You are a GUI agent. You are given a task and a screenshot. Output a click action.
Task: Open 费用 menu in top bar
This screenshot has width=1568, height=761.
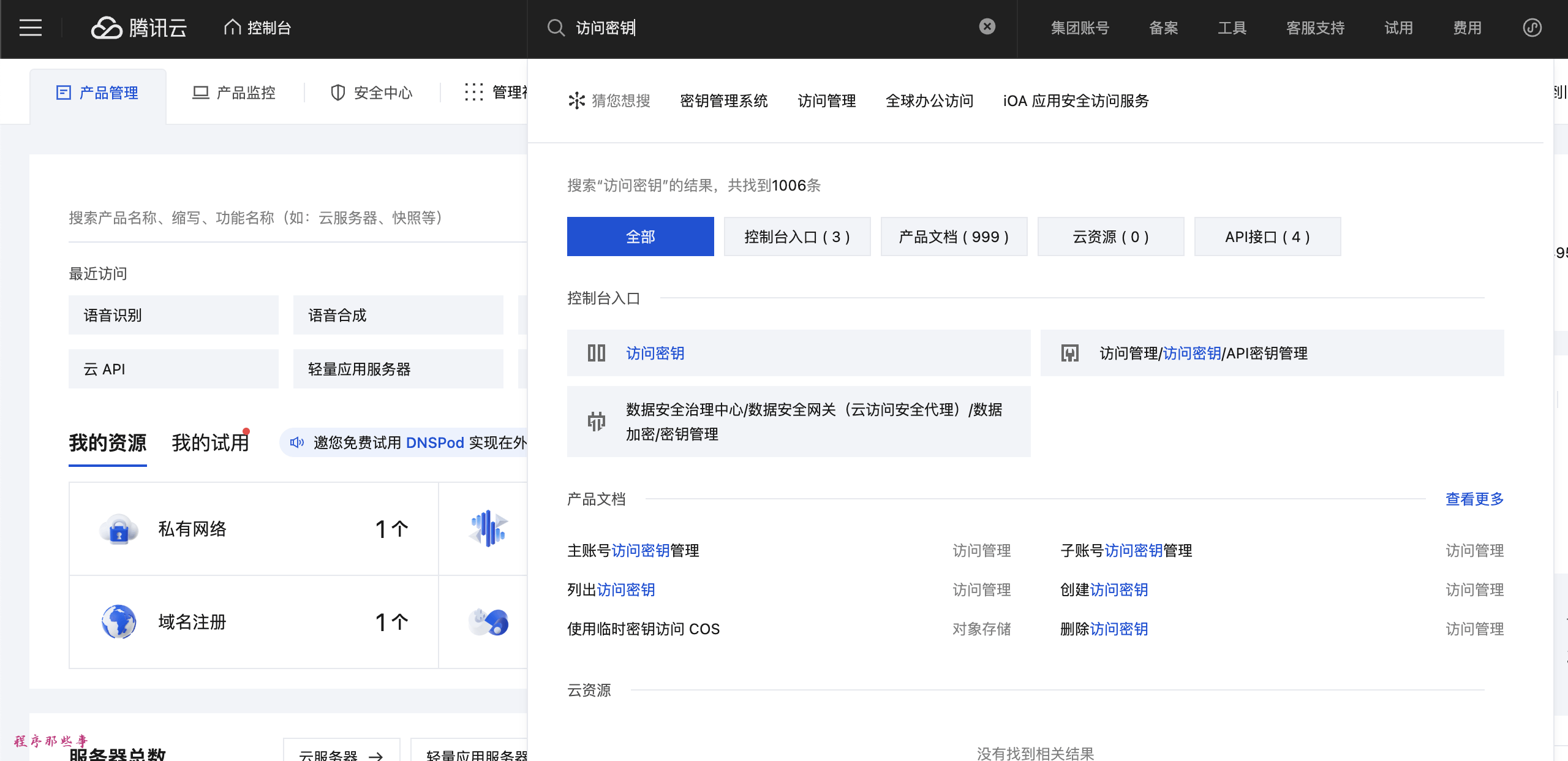point(1467,28)
